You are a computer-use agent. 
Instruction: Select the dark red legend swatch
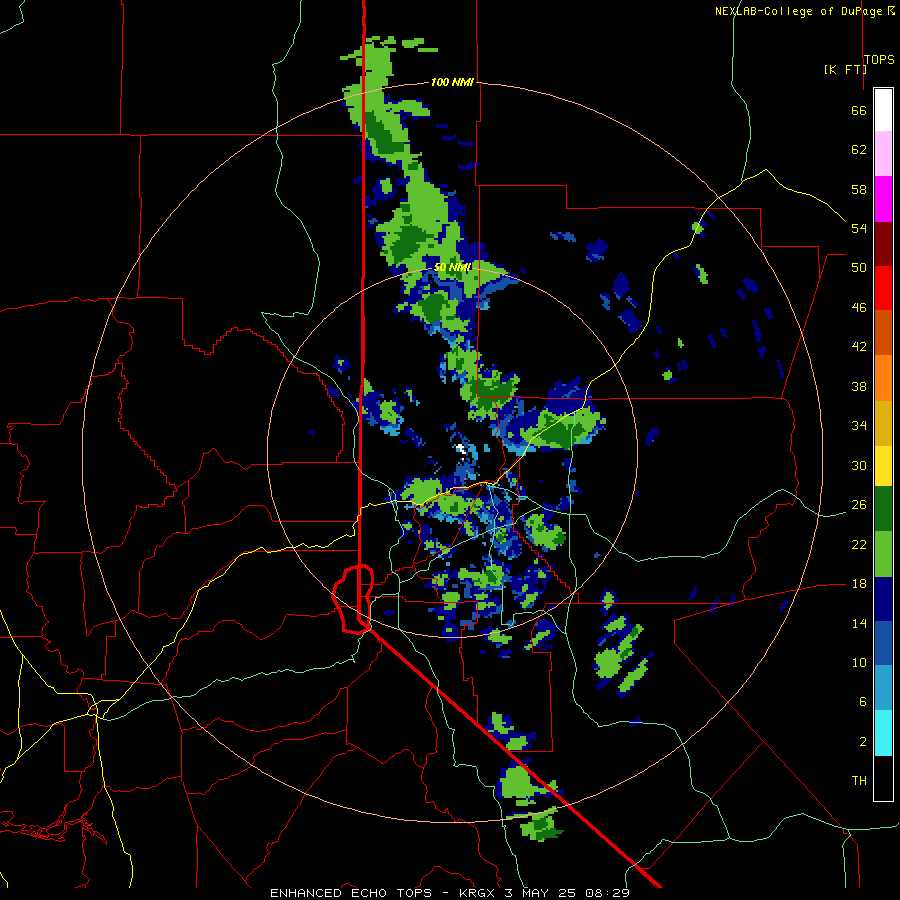tap(883, 243)
